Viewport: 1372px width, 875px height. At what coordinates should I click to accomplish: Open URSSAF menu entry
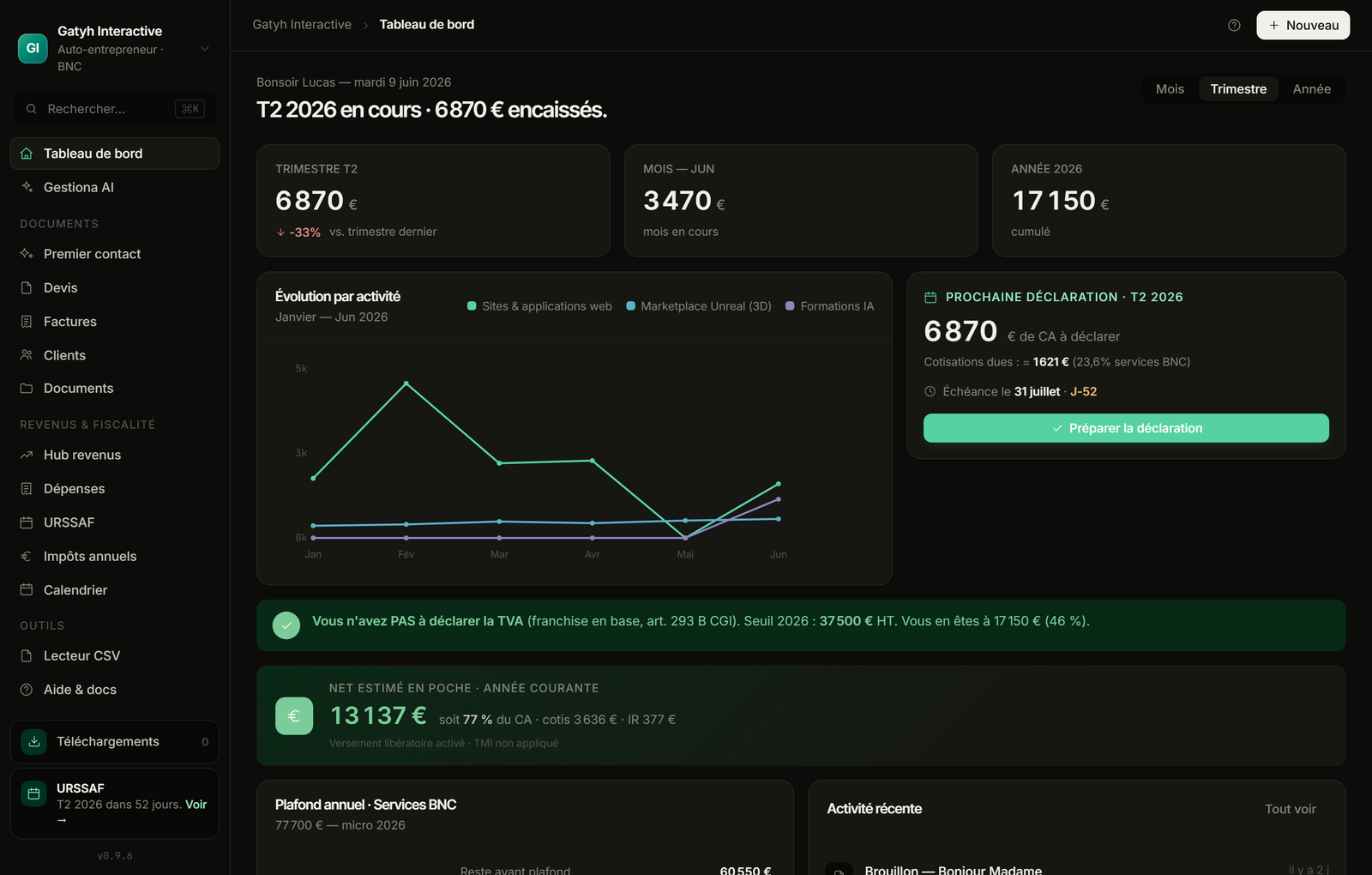[x=115, y=522]
